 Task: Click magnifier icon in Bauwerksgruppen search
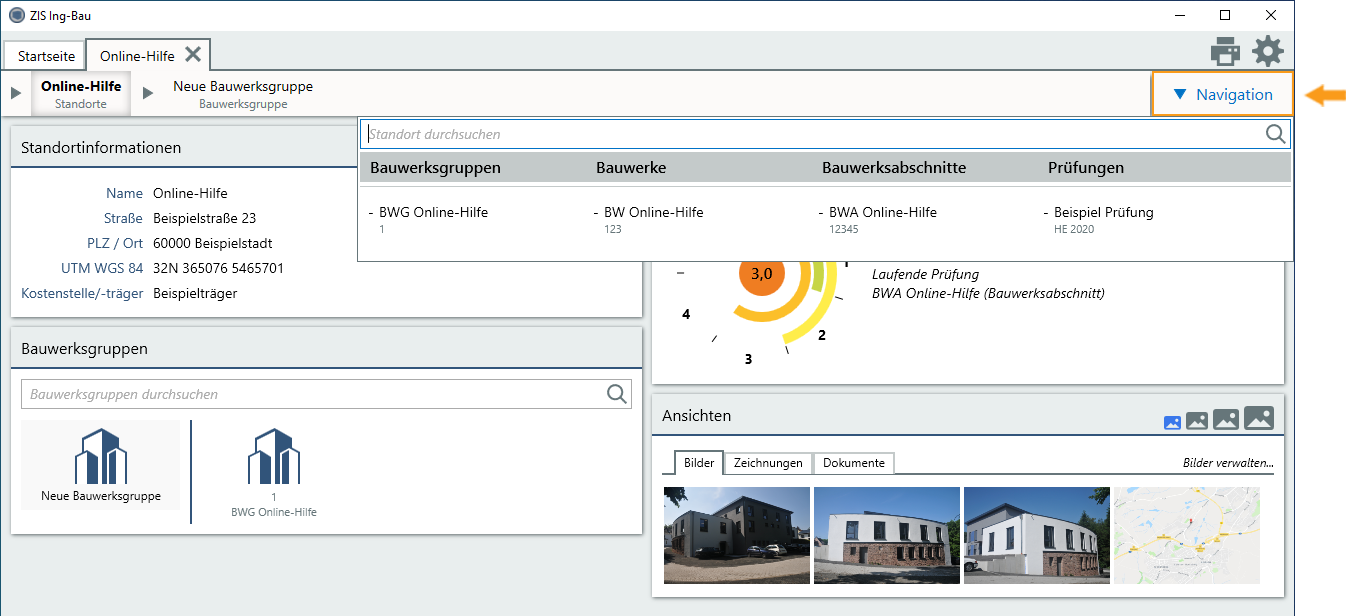point(617,394)
